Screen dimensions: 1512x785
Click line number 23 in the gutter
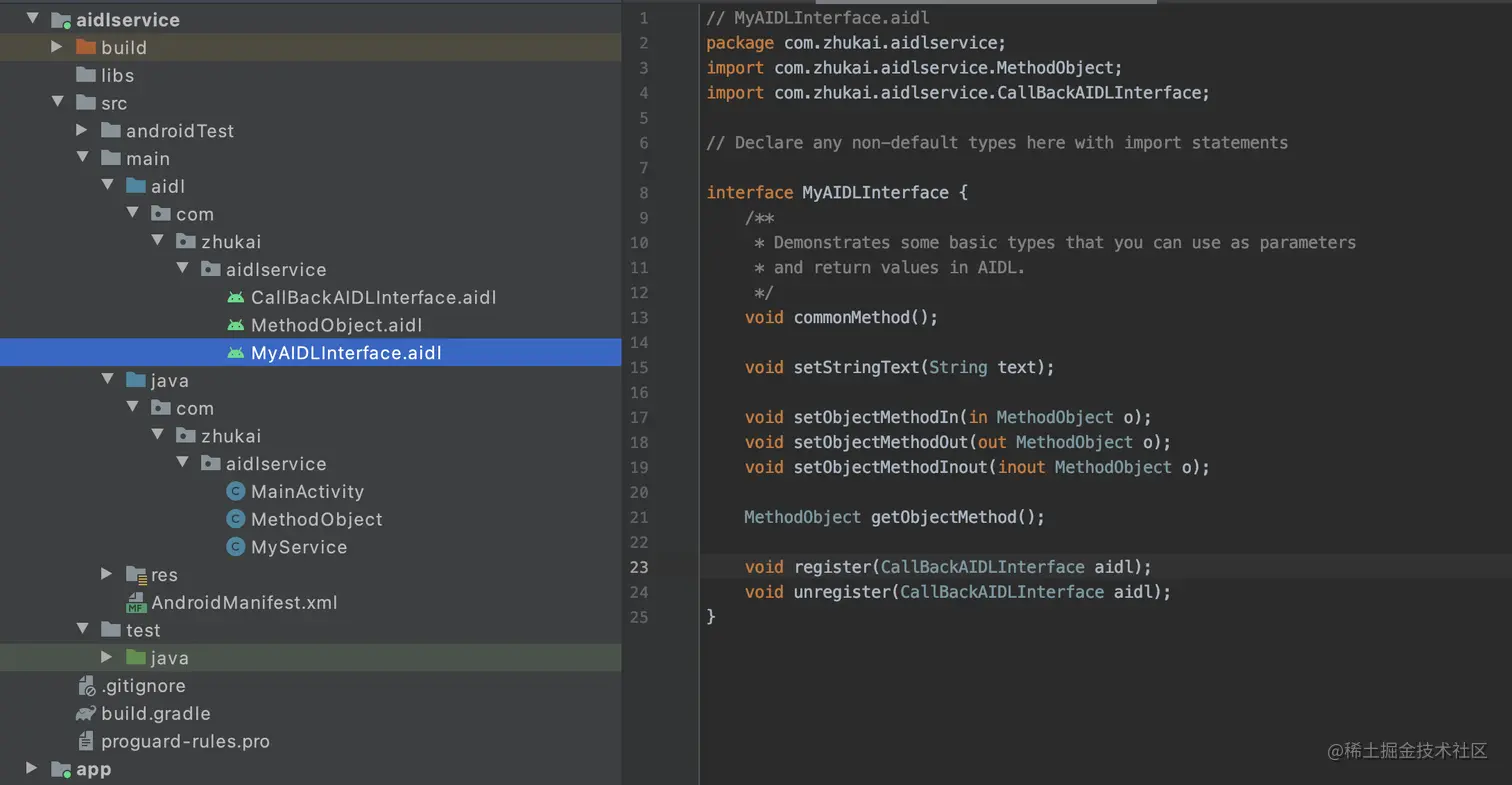click(639, 567)
